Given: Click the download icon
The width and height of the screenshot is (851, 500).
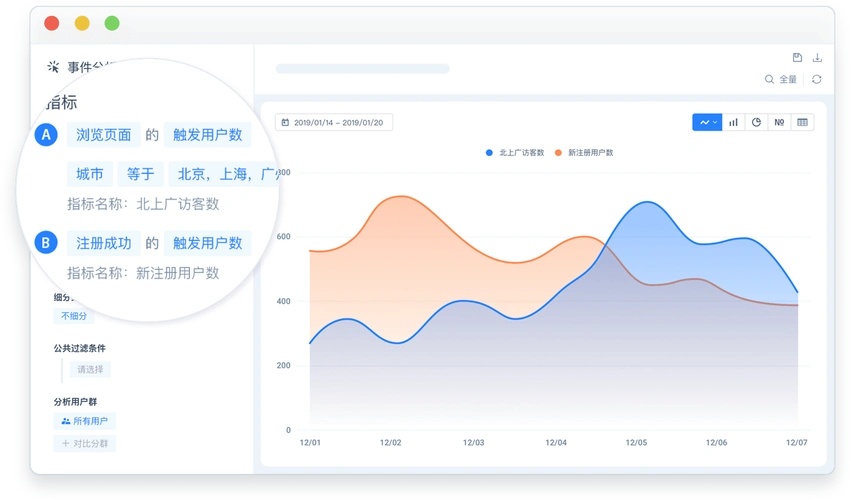Looking at the screenshot, I should [817, 58].
